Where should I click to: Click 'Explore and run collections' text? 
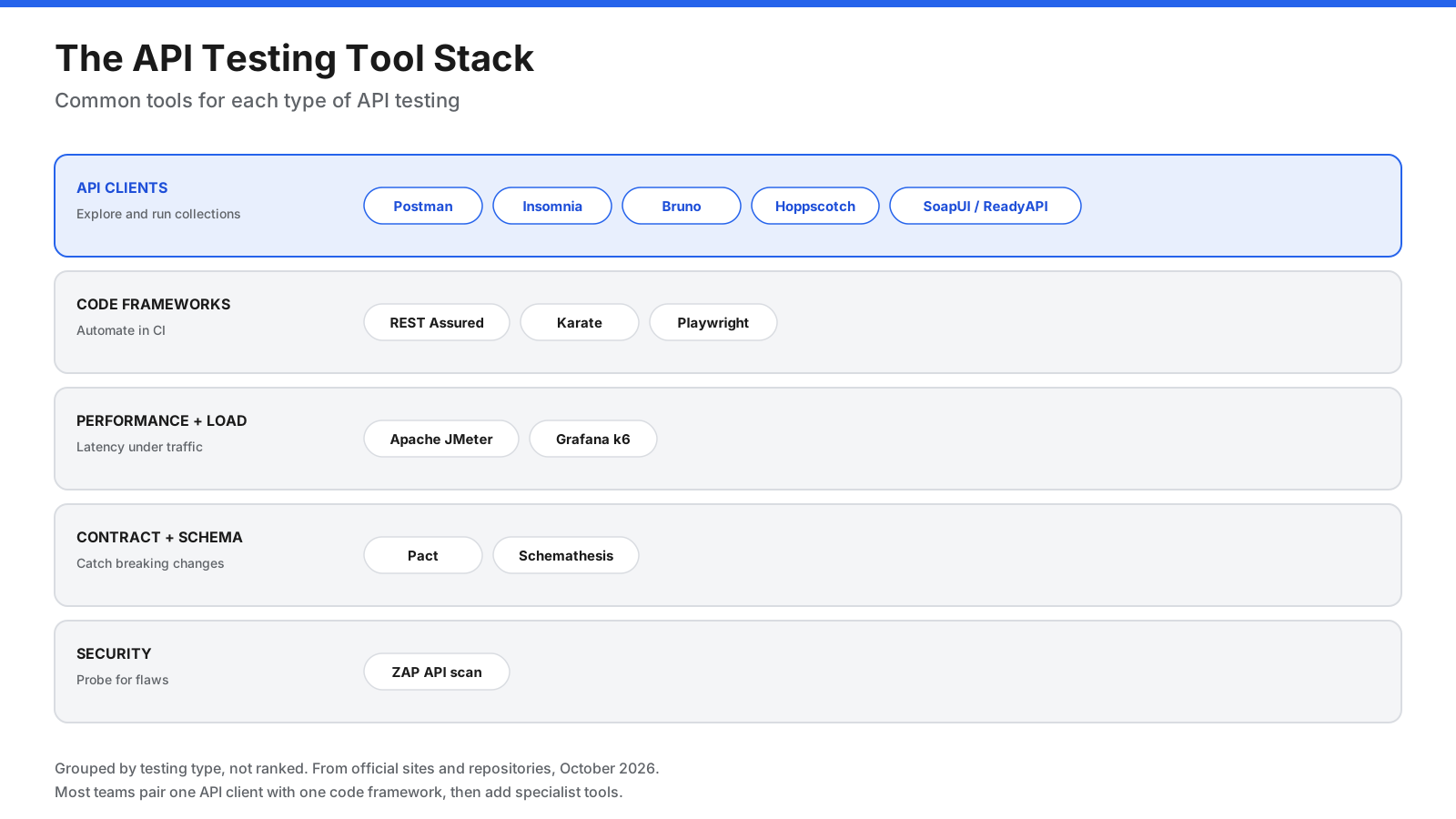pos(158,214)
